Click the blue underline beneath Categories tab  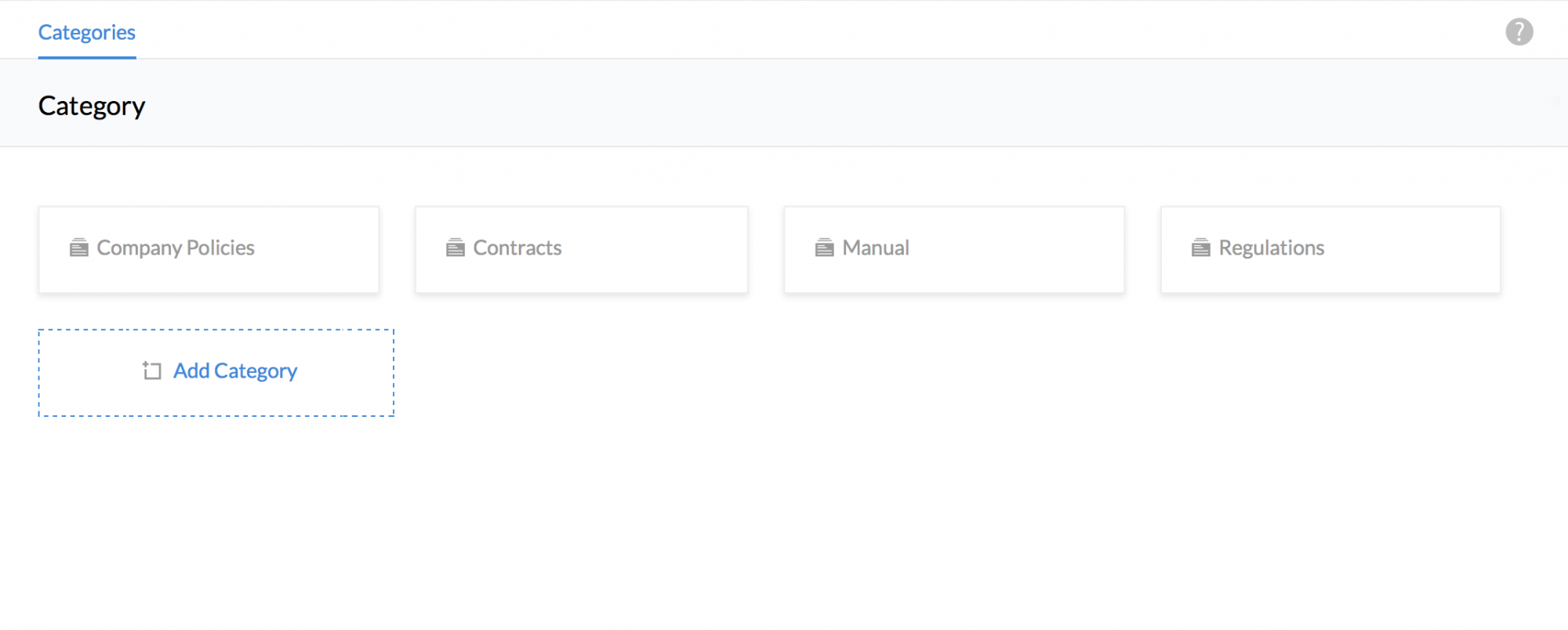[x=87, y=57]
